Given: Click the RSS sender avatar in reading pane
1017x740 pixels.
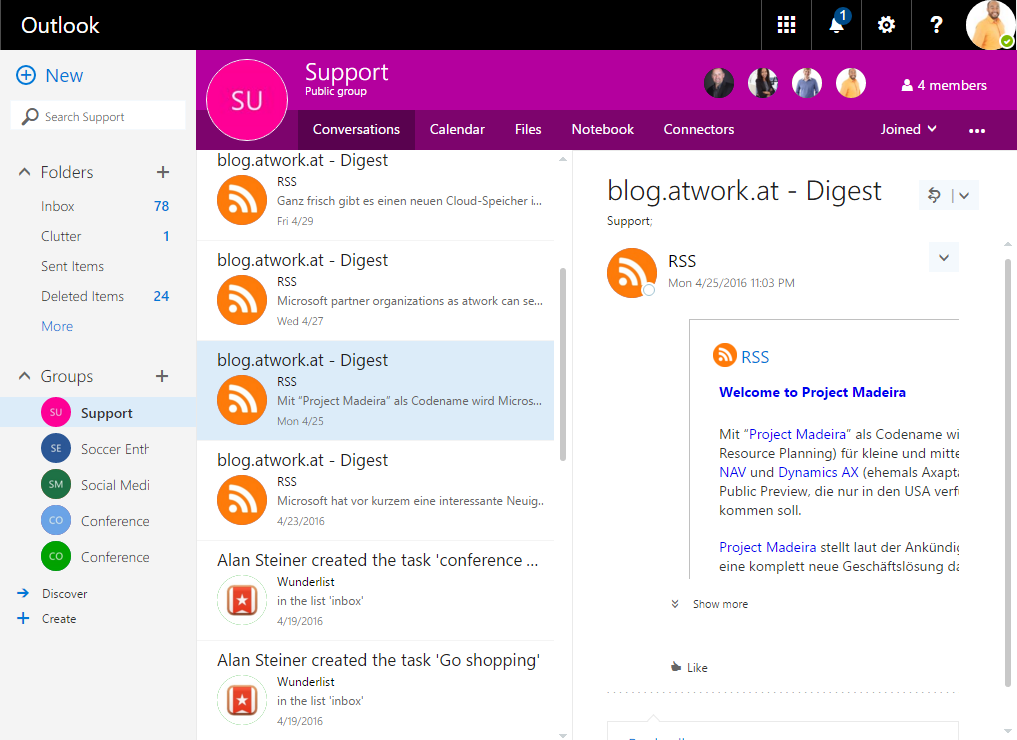Looking at the screenshot, I should pyautogui.click(x=632, y=273).
